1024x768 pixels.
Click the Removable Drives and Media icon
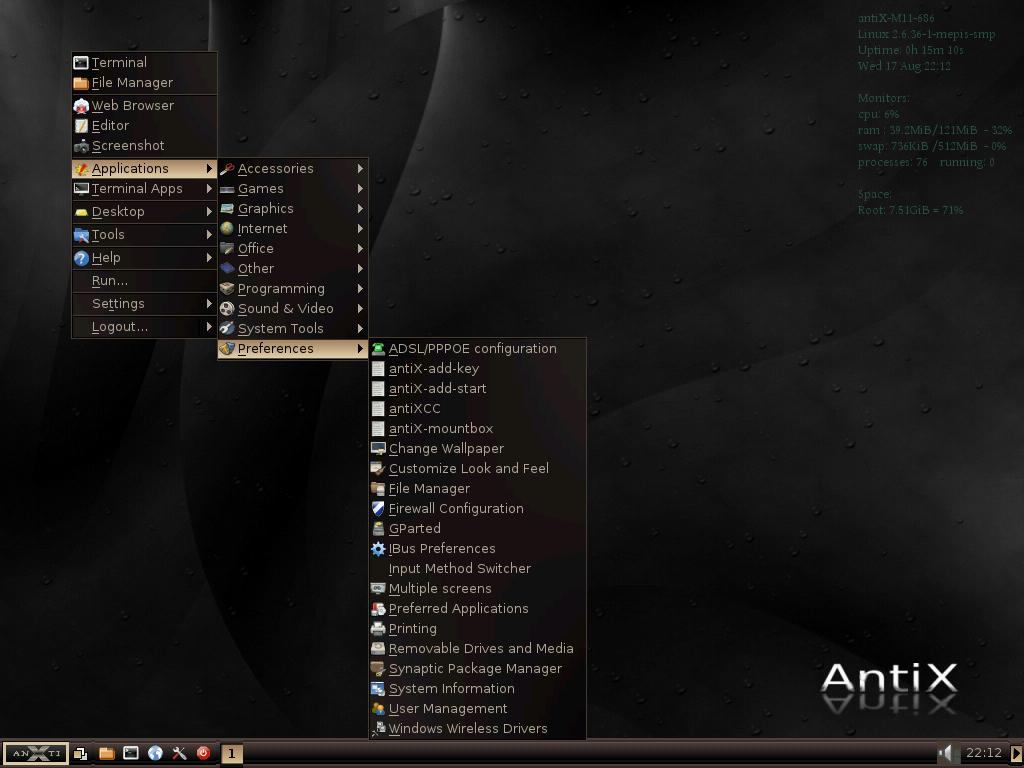click(x=378, y=648)
